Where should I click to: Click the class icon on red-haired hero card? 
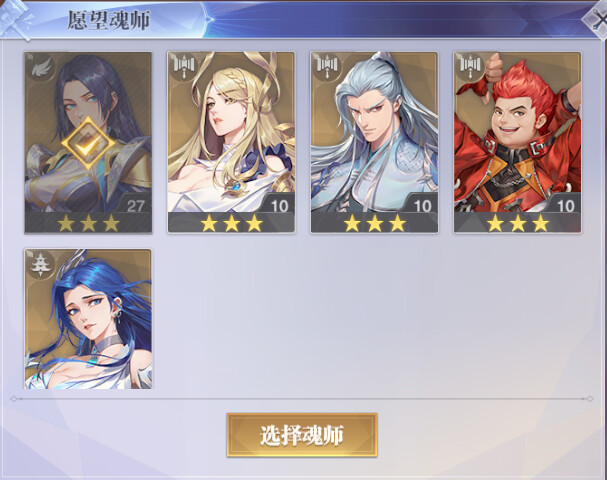(x=470, y=67)
